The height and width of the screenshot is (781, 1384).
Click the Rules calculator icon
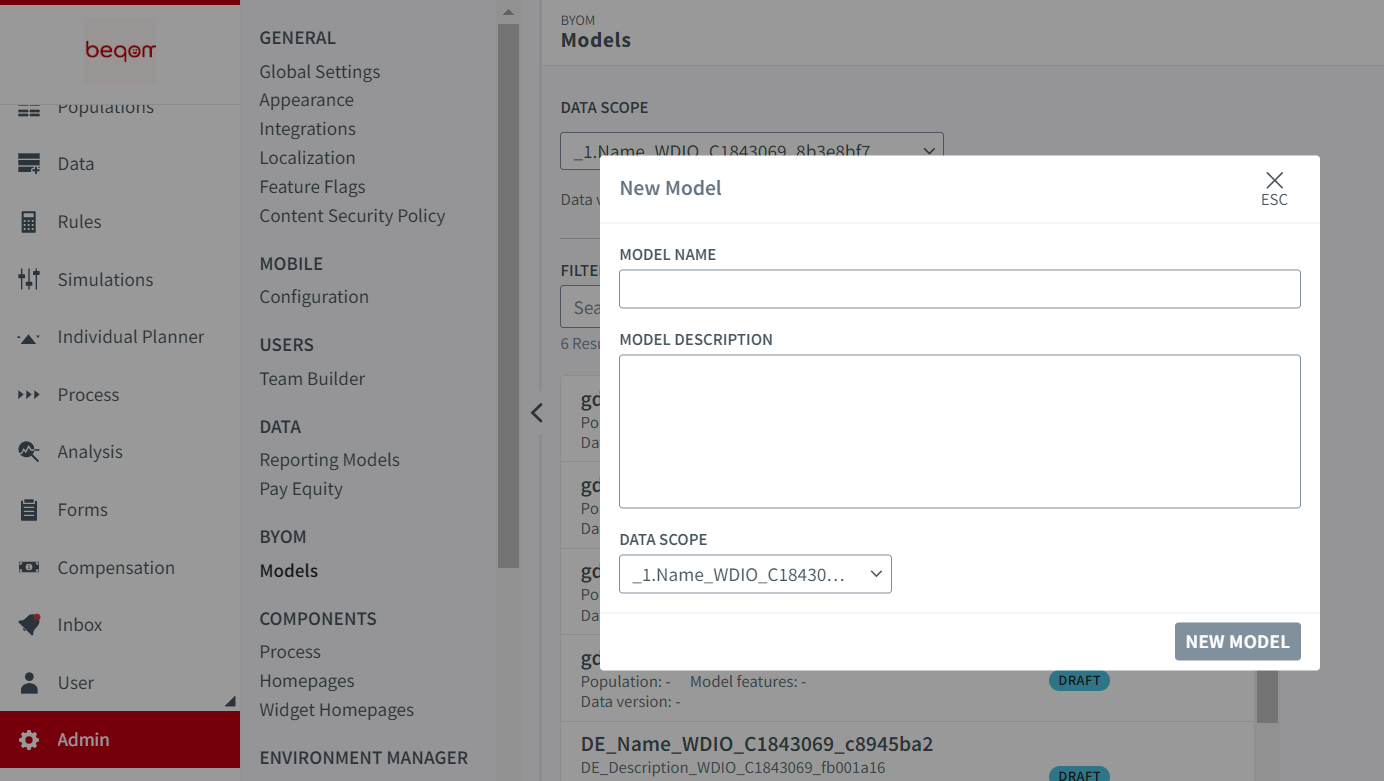(x=29, y=222)
